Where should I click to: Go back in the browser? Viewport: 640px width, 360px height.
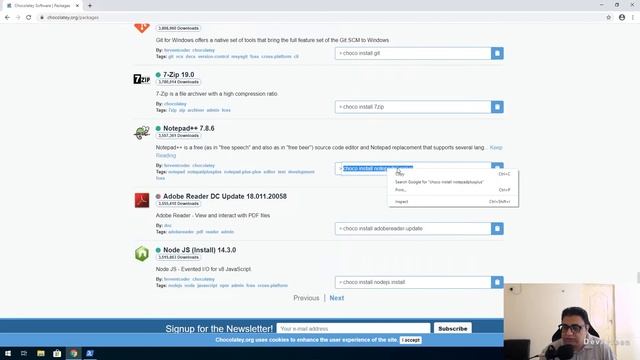pos(7,18)
